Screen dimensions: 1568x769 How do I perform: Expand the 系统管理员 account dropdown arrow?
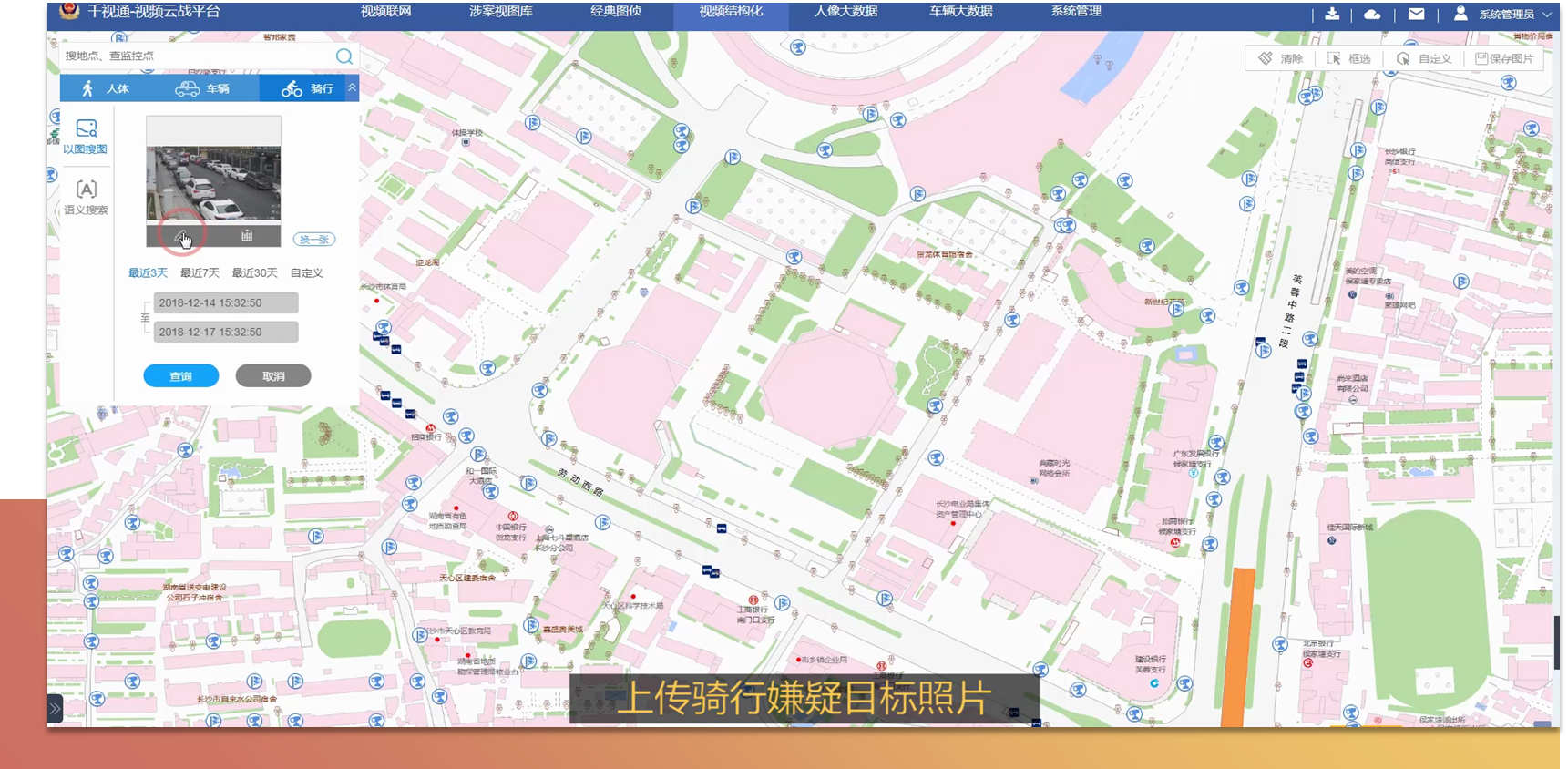pos(1547,15)
